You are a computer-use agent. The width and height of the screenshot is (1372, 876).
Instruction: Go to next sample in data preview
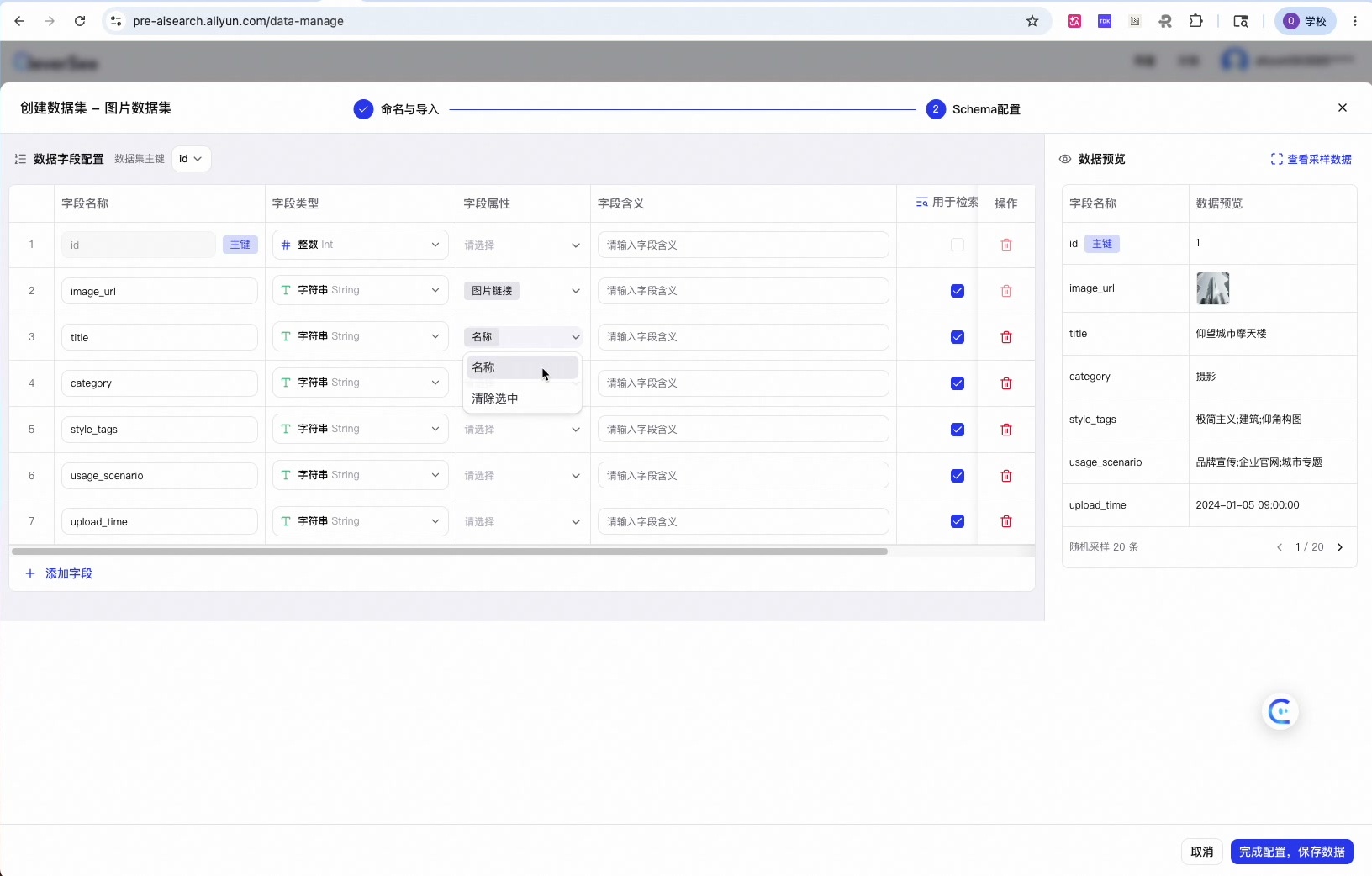pyautogui.click(x=1340, y=547)
